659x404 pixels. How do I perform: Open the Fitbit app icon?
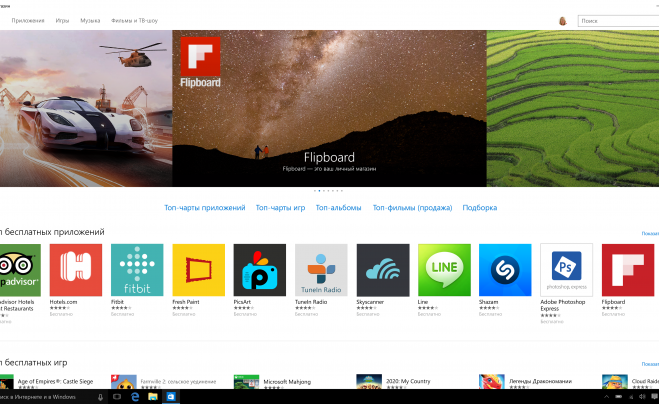(137, 270)
